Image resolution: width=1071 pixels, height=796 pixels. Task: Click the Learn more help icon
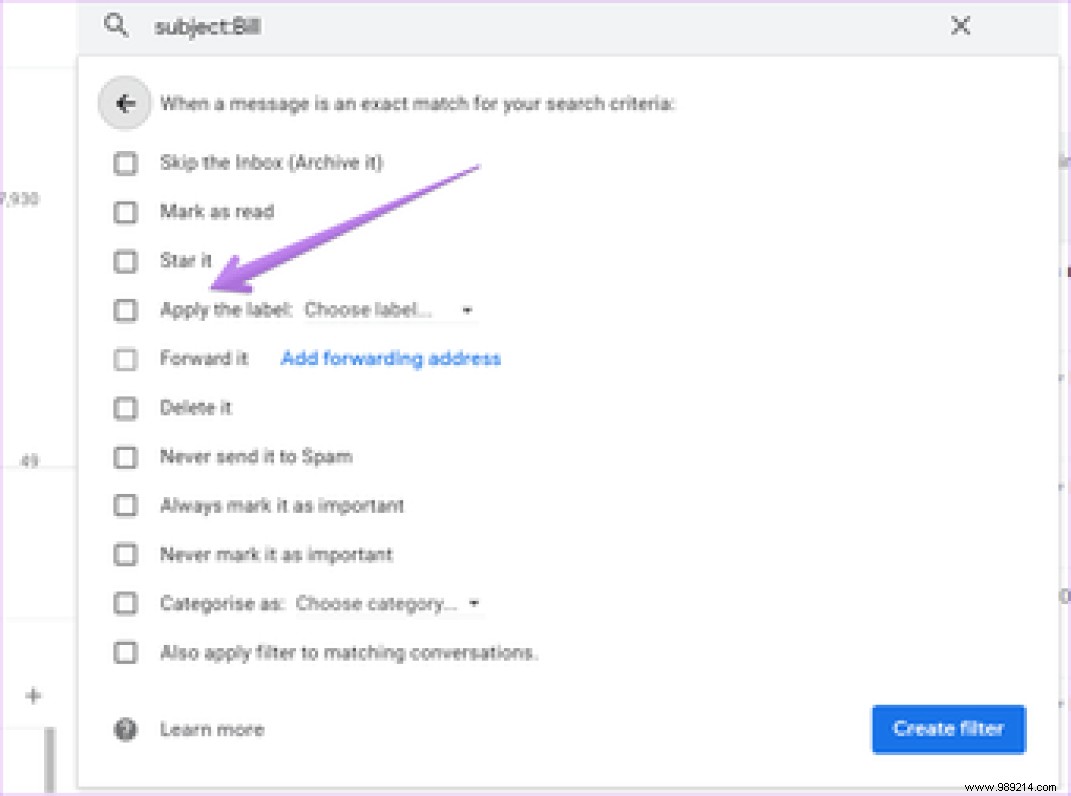(x=125, y=730)
